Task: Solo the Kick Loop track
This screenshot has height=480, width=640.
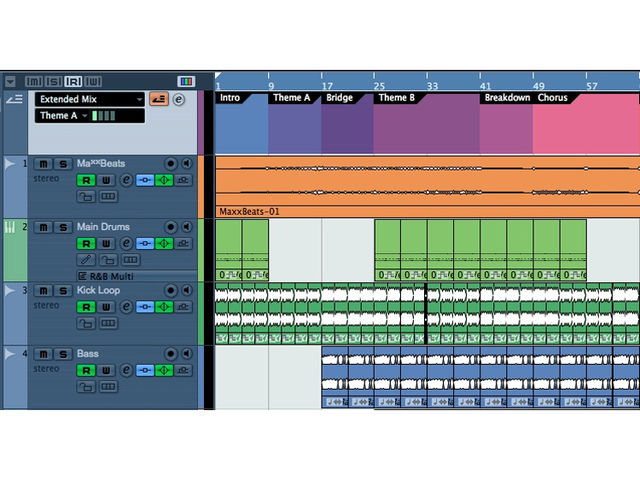Action: click(62, 291)
